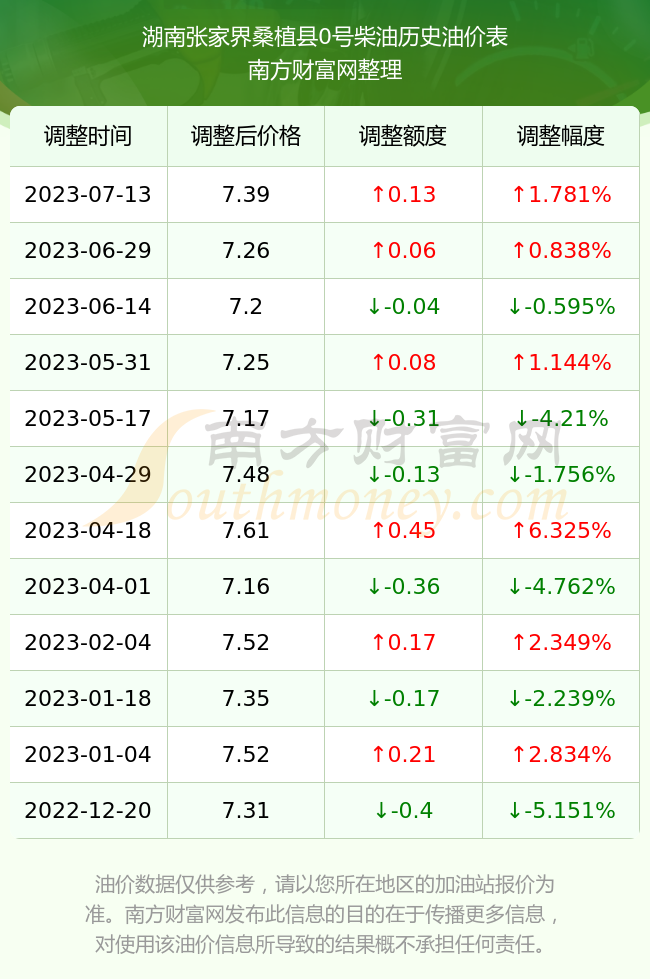Click the 调整幅度 column header
This screenshot has height=980, width=650.
coord(561,136)
